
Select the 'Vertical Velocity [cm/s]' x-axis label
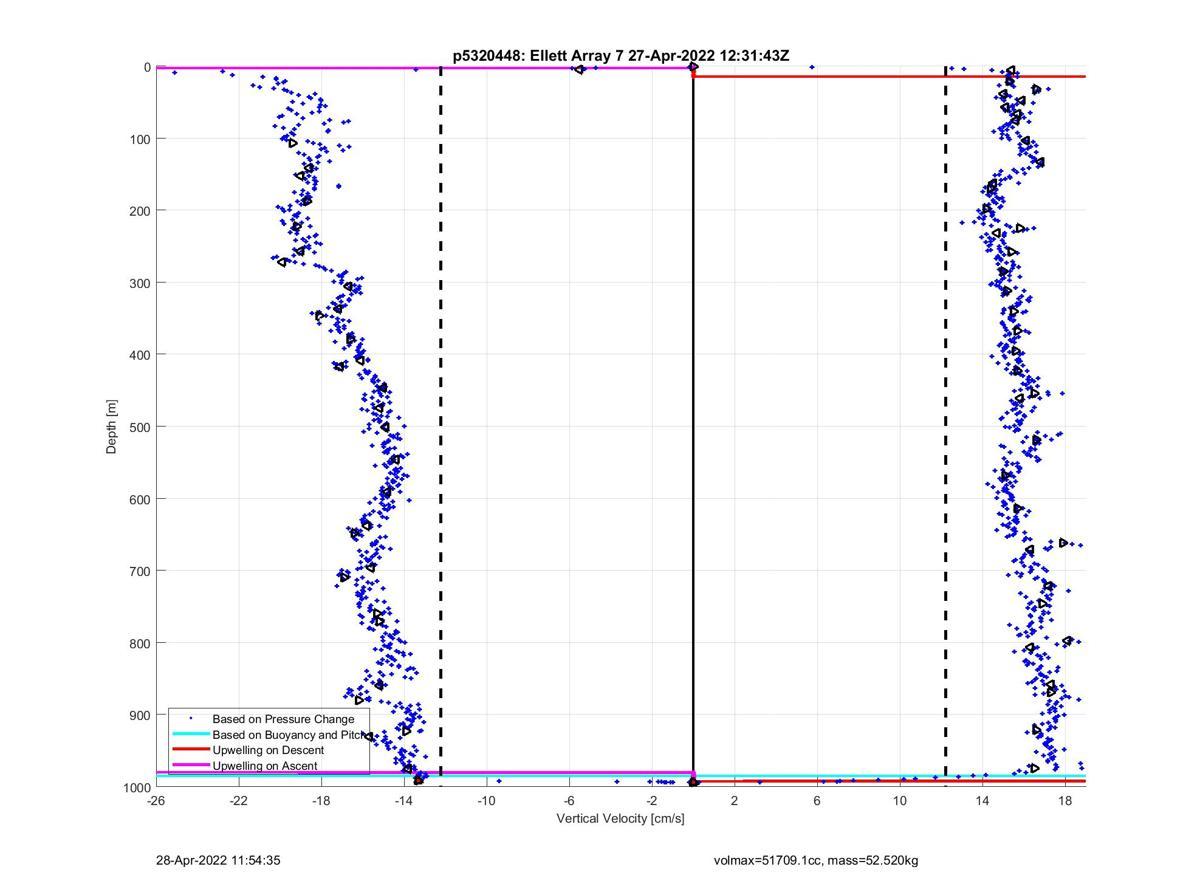tap(621, 819)
